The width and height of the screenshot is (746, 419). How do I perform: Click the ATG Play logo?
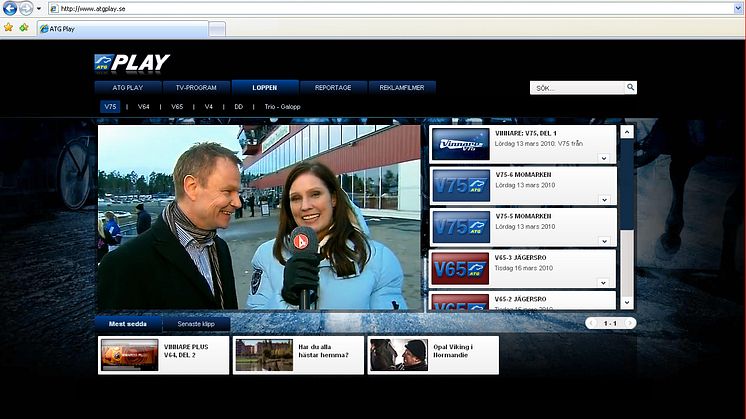coord(132,63)
